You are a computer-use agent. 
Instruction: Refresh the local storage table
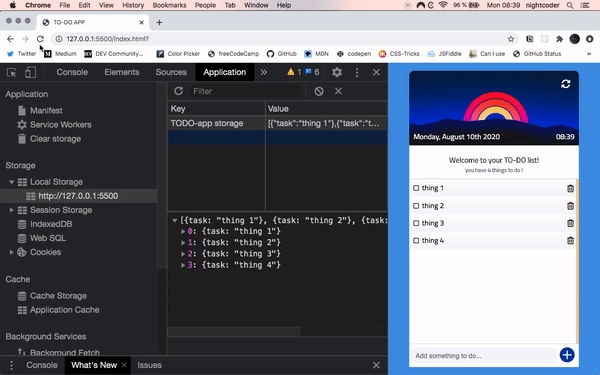click(x=178, y=91)
